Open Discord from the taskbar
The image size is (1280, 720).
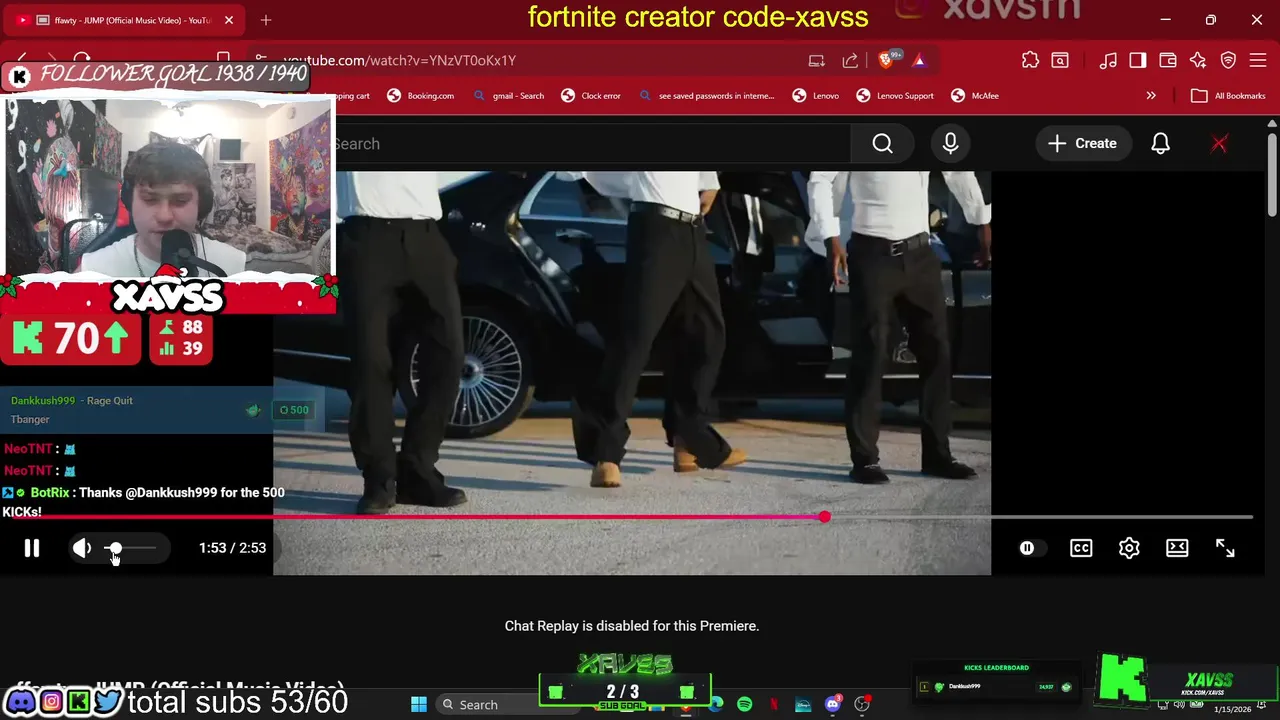pos(833,704)
